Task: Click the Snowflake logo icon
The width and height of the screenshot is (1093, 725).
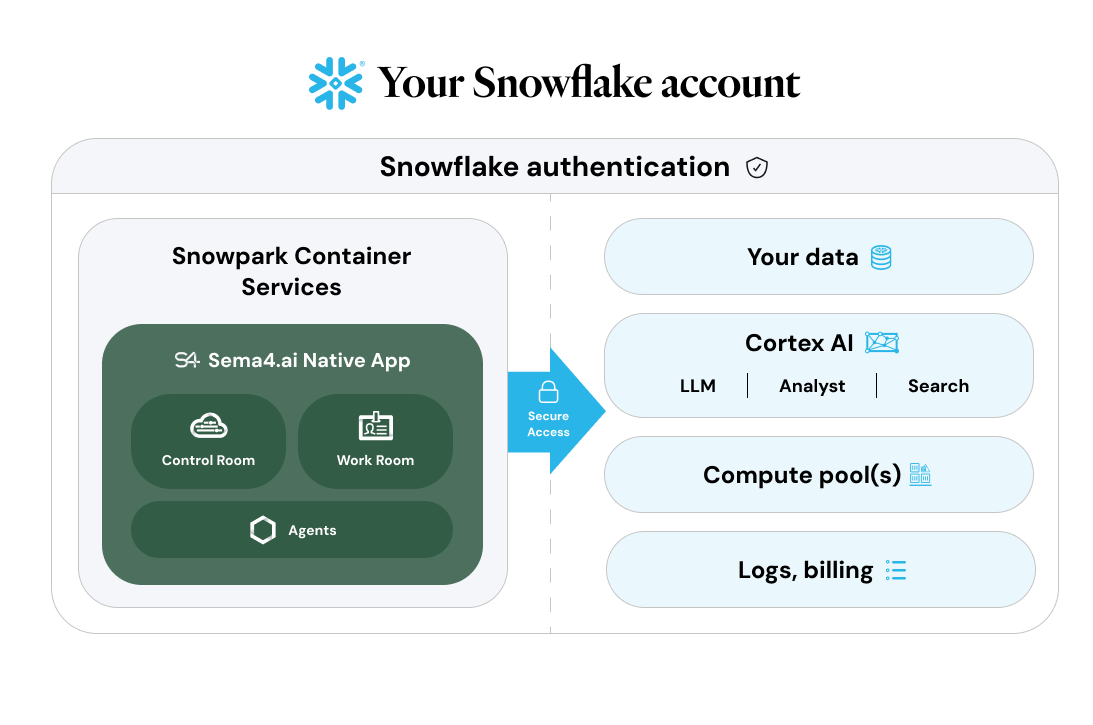Action: pos(335,83)
